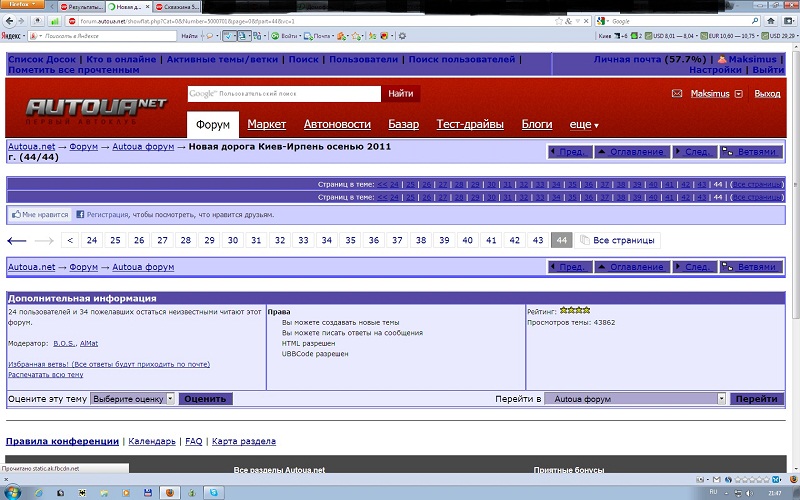Image resolution: width=800 pixels, height=500 pixels.
Task: Open 'Правила конференции' link
Action: 61,441
